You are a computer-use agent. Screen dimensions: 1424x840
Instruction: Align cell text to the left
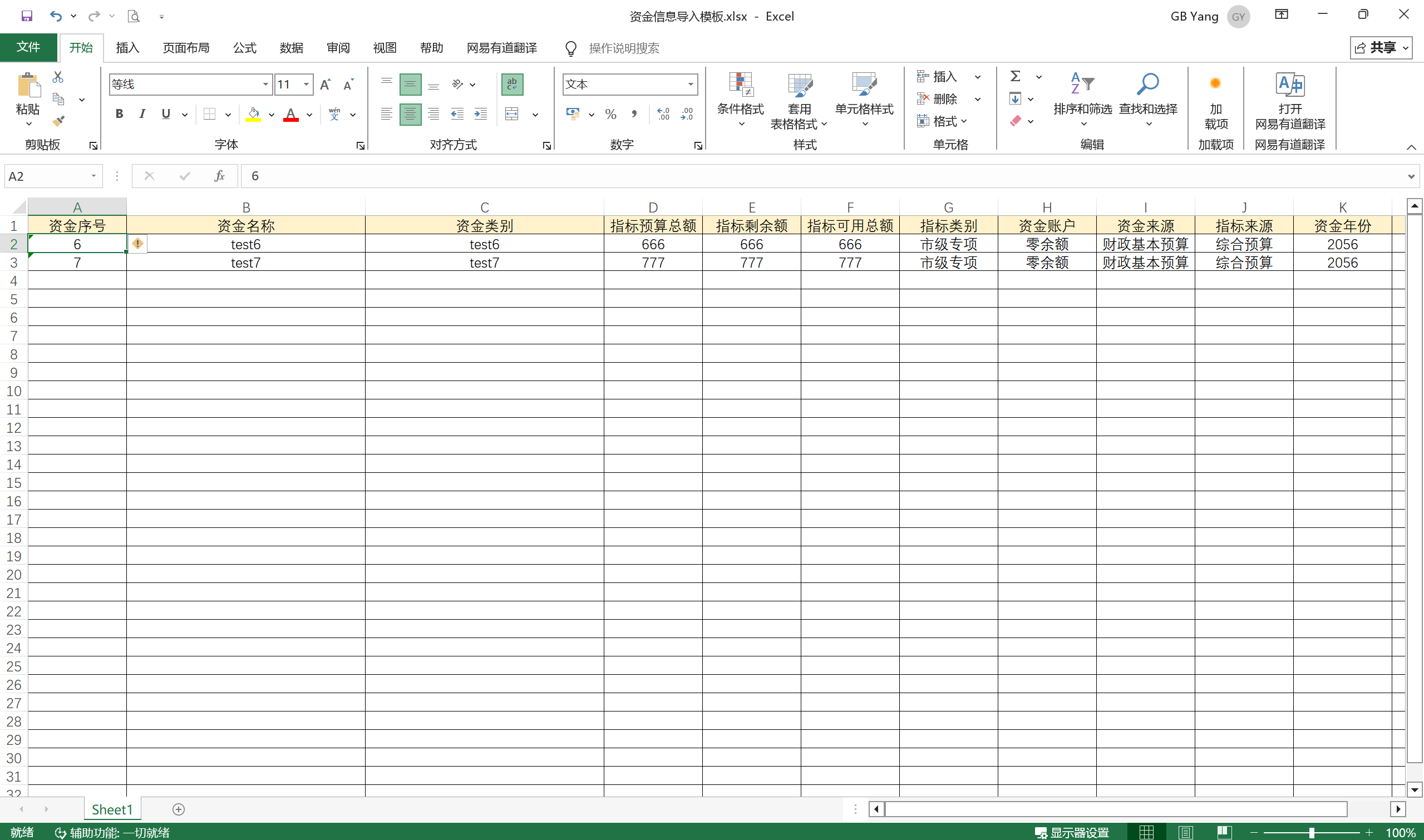coord(387,115)
